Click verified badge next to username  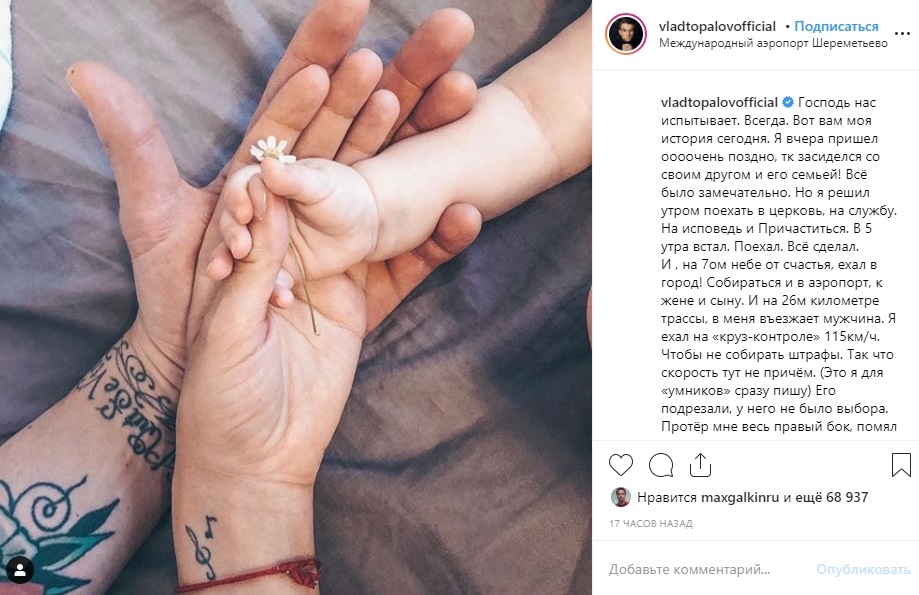pos(788,103)
